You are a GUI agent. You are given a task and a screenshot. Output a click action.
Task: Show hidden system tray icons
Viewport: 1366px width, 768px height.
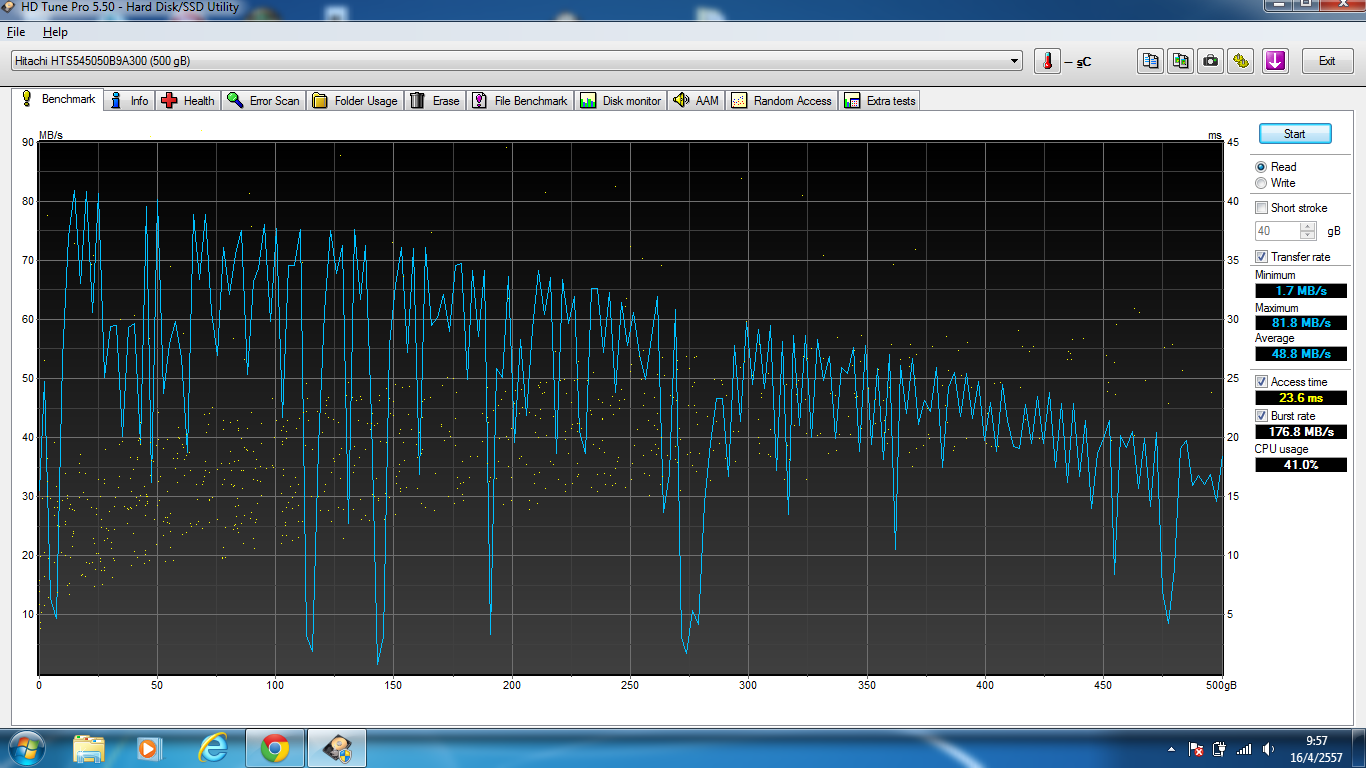[1171, 749]
